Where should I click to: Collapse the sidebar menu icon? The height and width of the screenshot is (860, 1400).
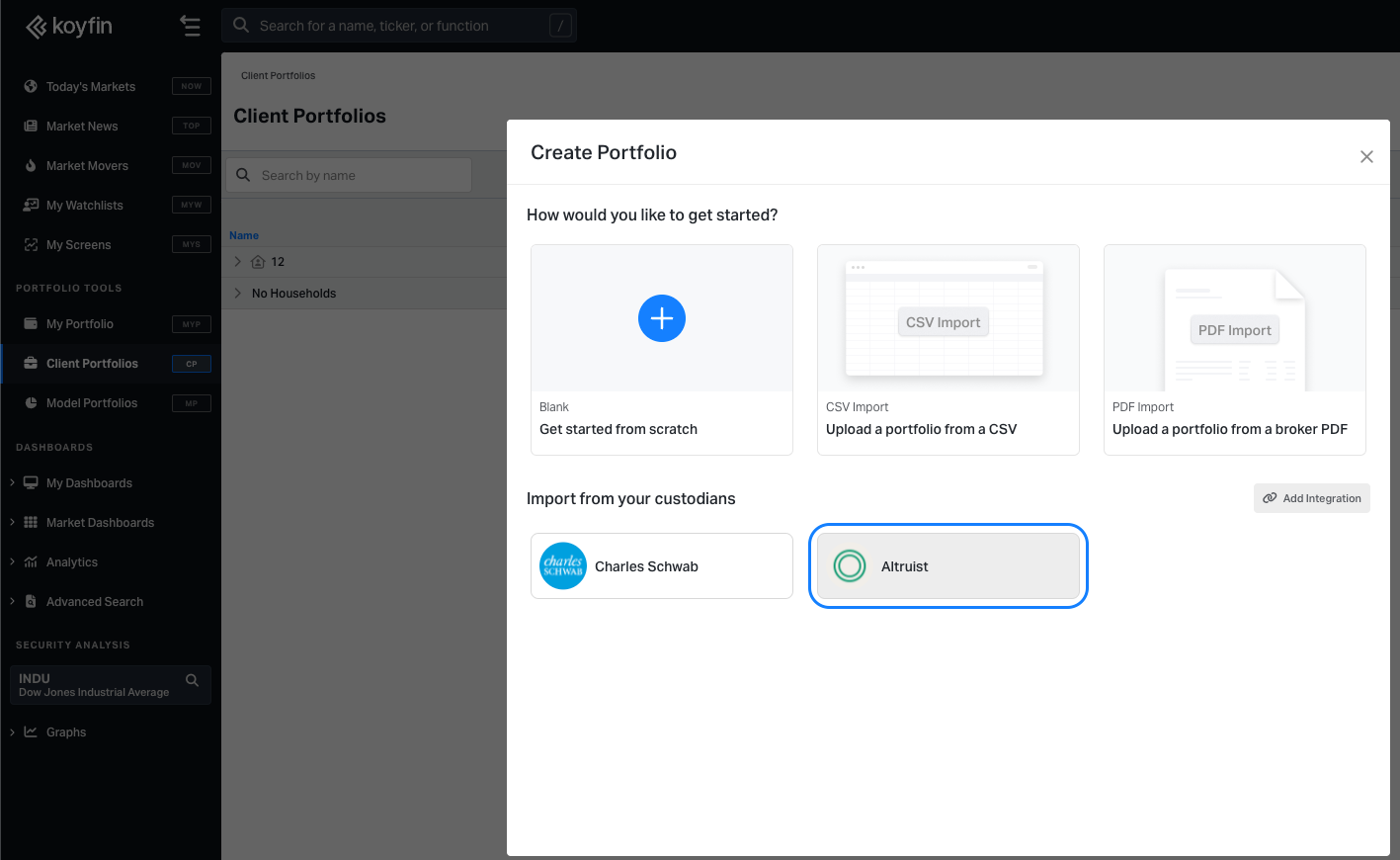(191, 26)
